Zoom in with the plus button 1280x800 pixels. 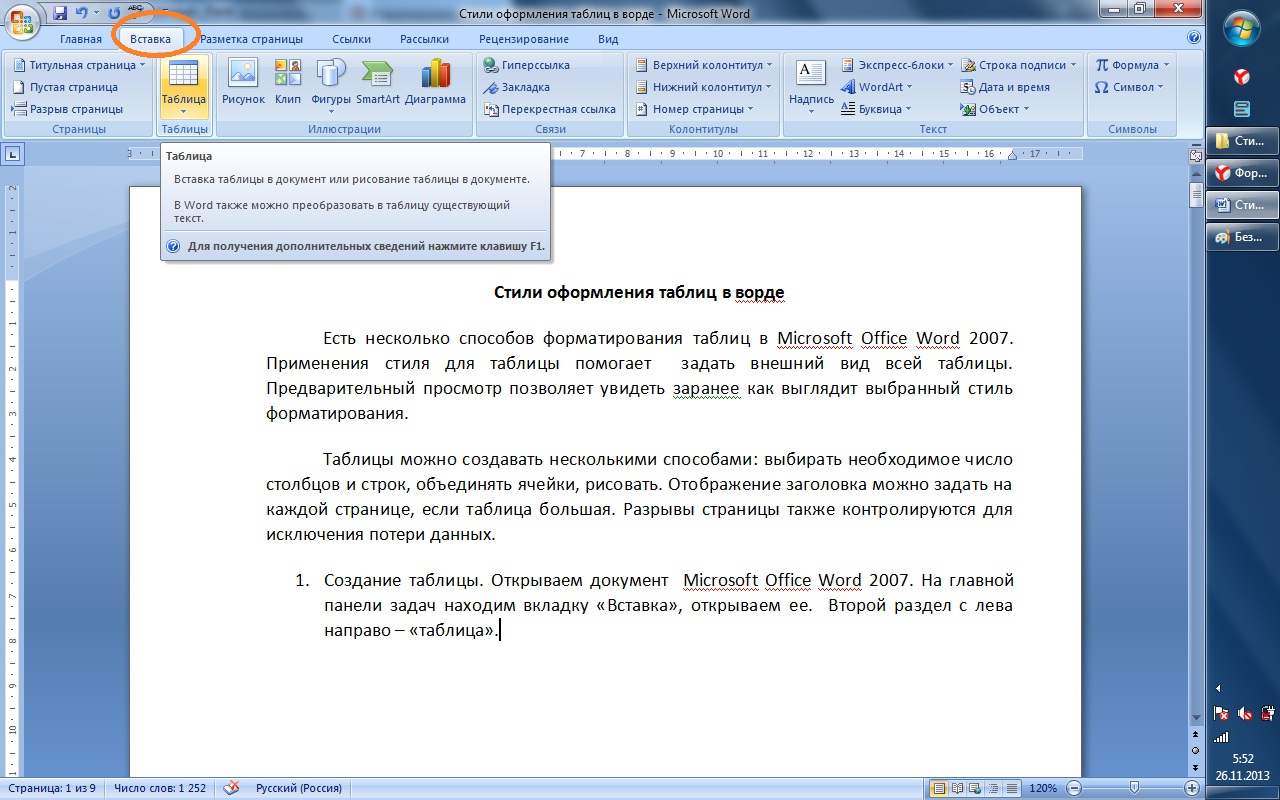click(x=1191, y=788)
